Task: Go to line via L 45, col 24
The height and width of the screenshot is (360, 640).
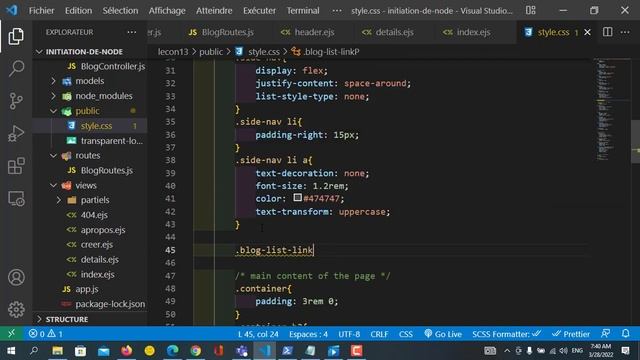Action: [258, 334]
